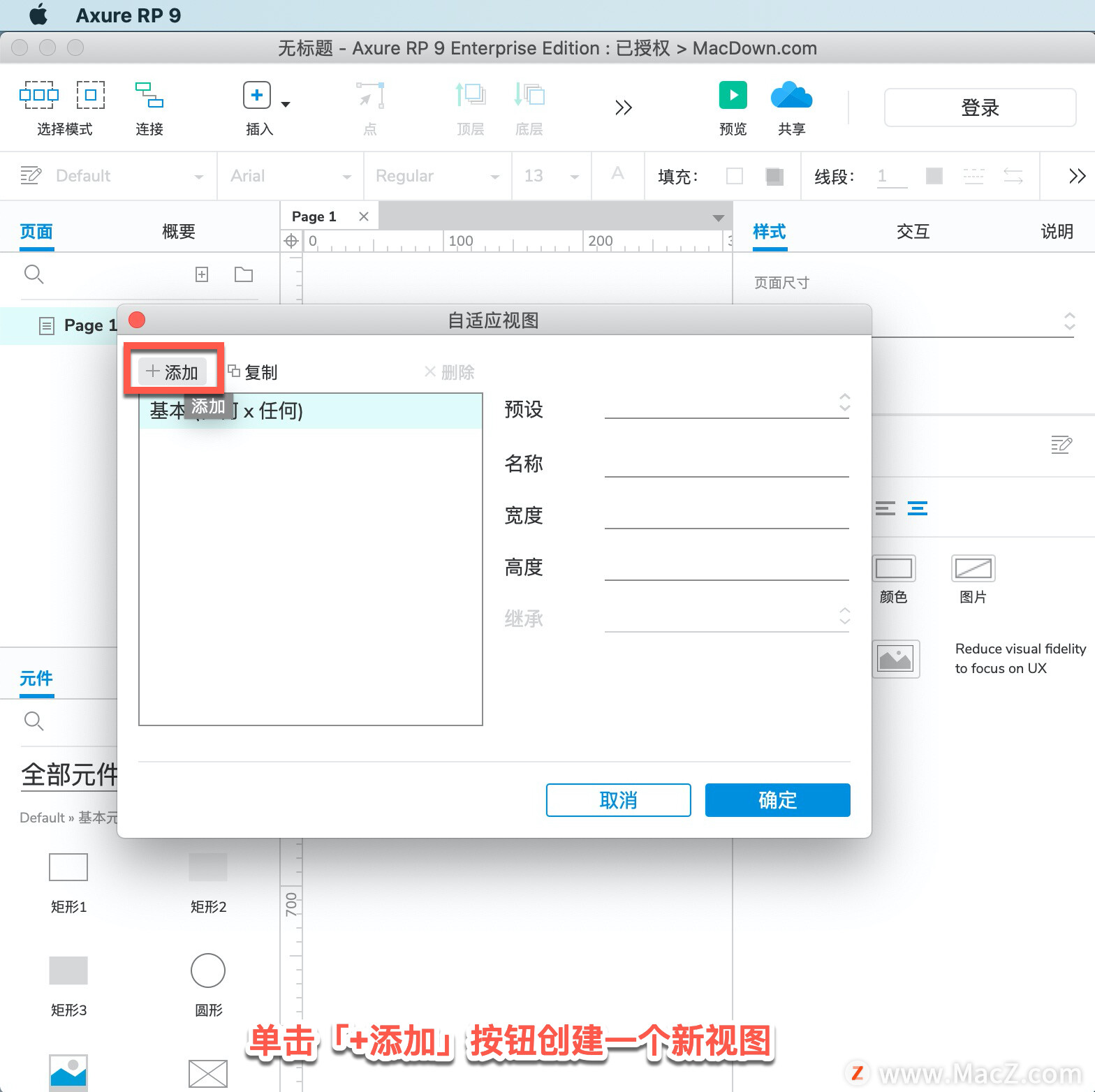
Task: Open the Preset (预设) dropdown
Action: pos(727,404)
